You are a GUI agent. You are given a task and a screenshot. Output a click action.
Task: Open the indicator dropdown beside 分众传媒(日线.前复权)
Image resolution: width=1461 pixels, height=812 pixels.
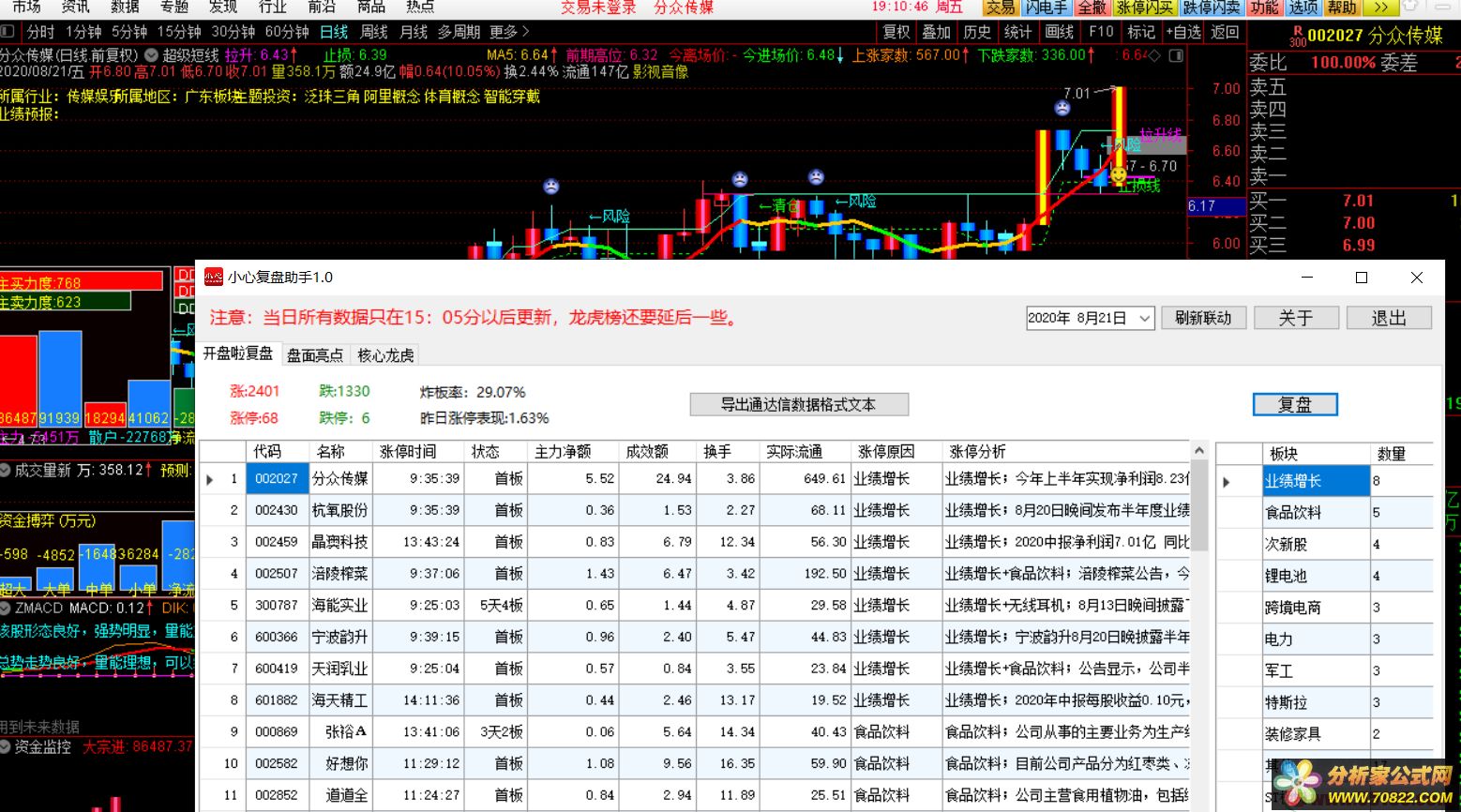[x=151, y=56]
